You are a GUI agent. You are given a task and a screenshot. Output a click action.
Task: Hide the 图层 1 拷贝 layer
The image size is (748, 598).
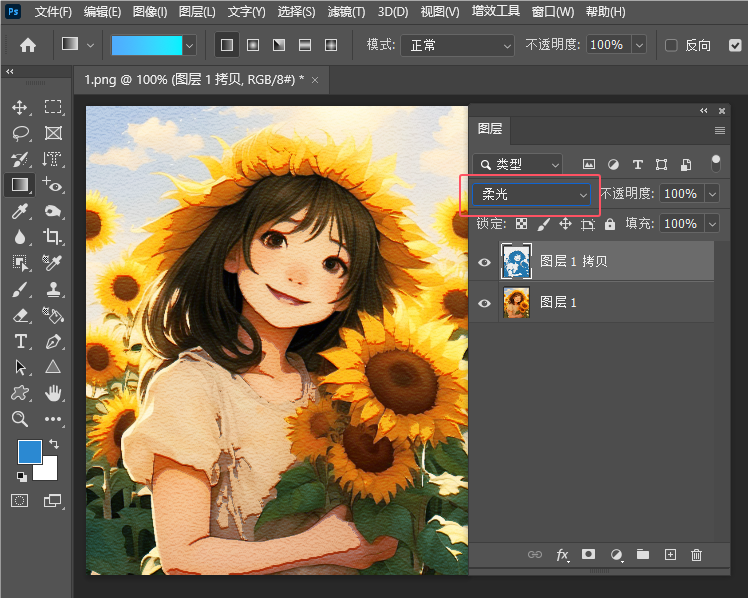pos(485,262)
